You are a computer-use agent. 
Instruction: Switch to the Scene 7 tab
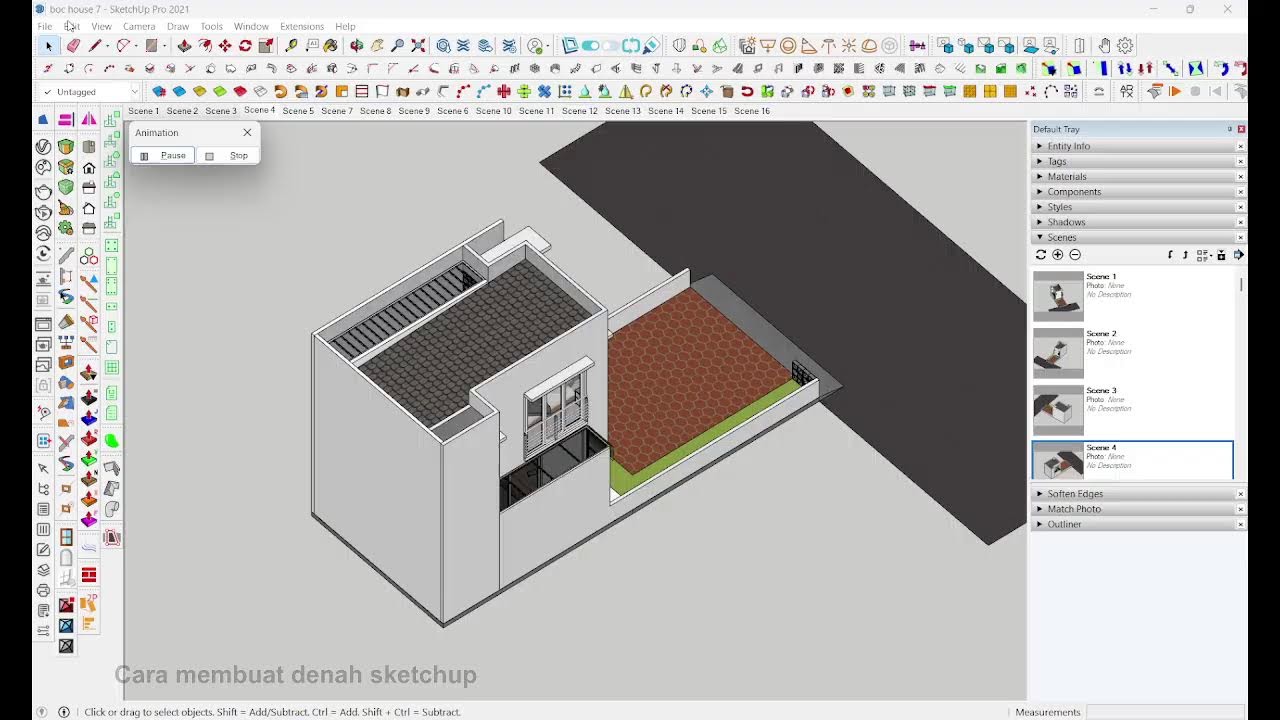(x=337, y=111)
